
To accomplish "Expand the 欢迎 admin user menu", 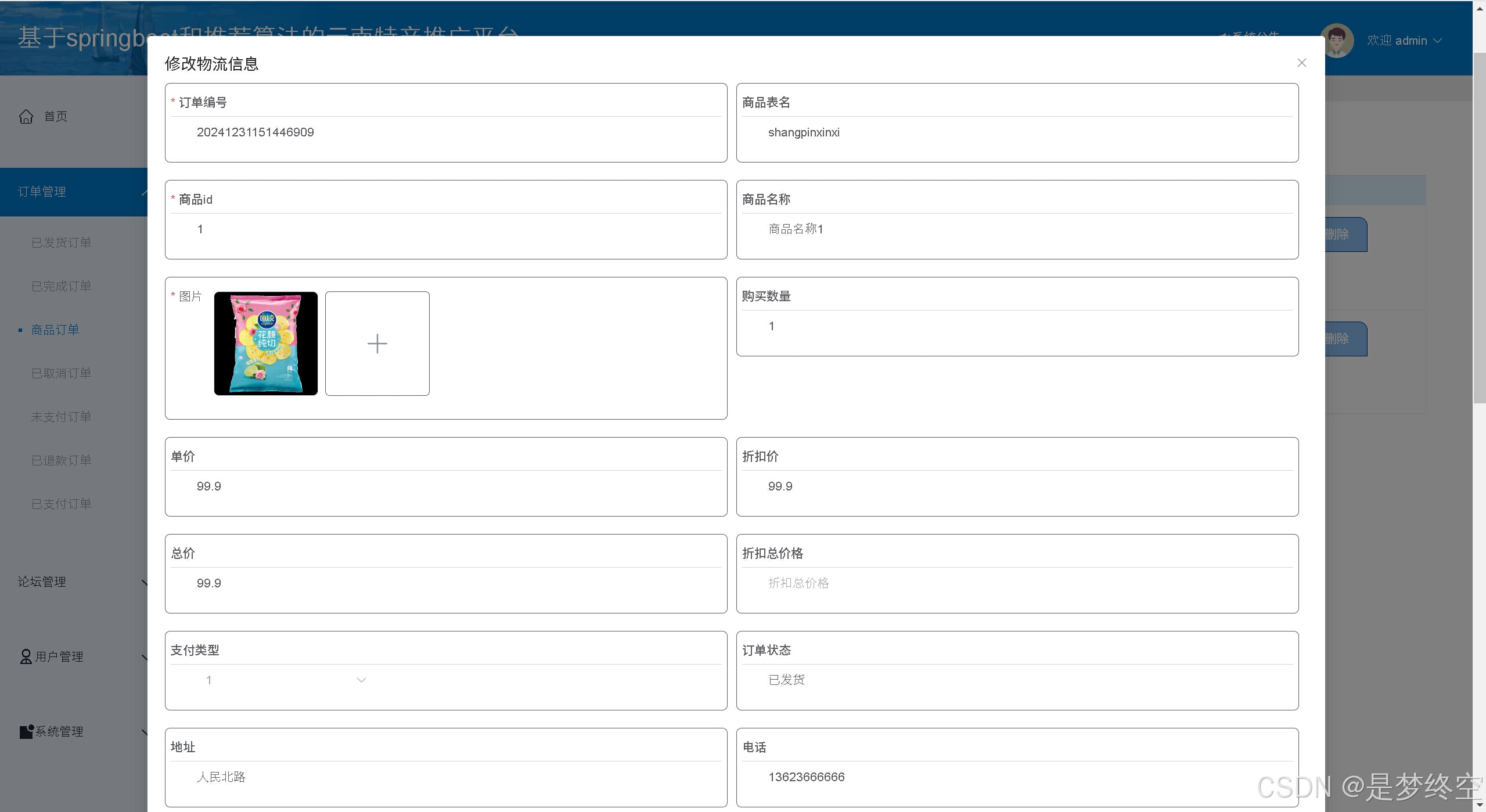I will (1404, 41).
